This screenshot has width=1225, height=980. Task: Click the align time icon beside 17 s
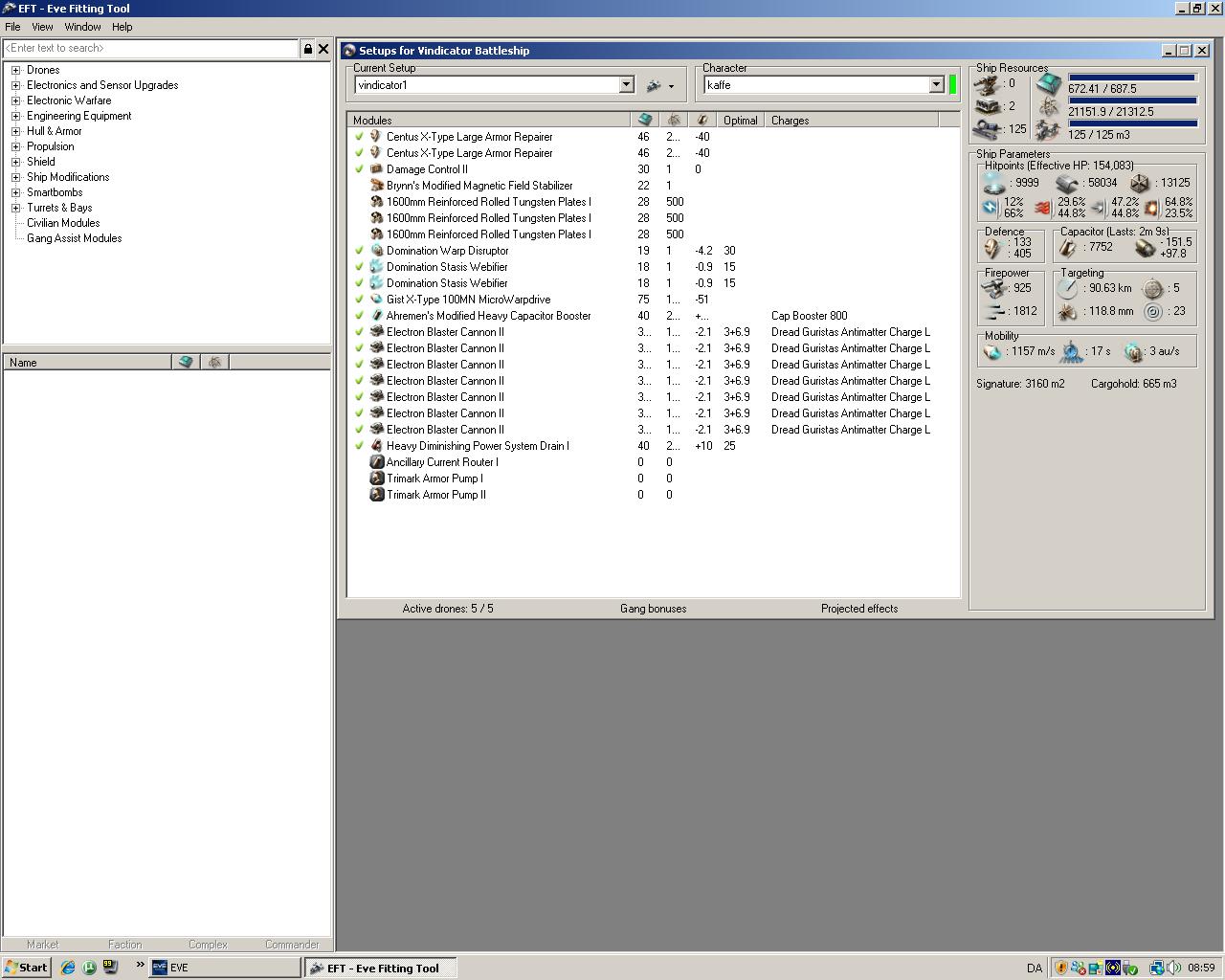[x=1072, y=351]
